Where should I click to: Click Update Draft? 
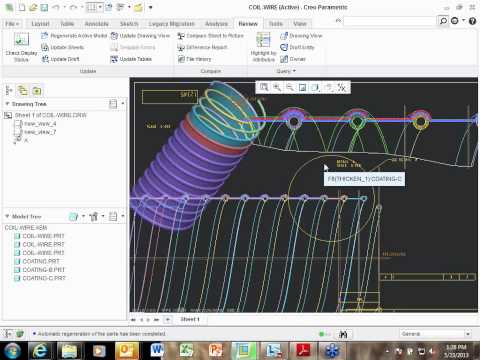60,59
